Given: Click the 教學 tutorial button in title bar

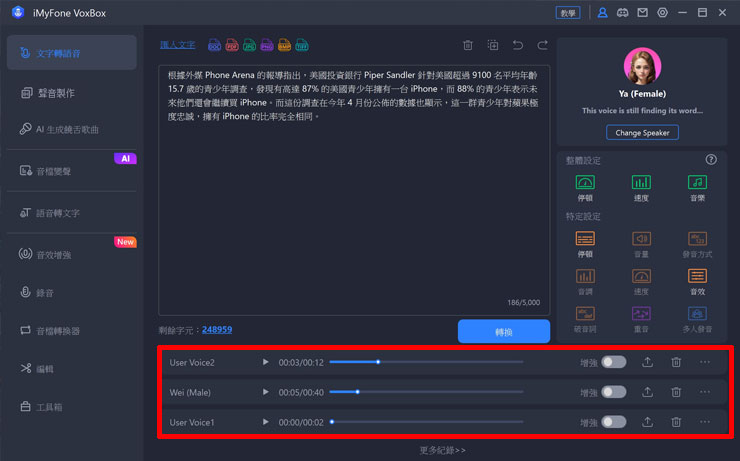Looking at the screenshot, I should click(568, 13).
